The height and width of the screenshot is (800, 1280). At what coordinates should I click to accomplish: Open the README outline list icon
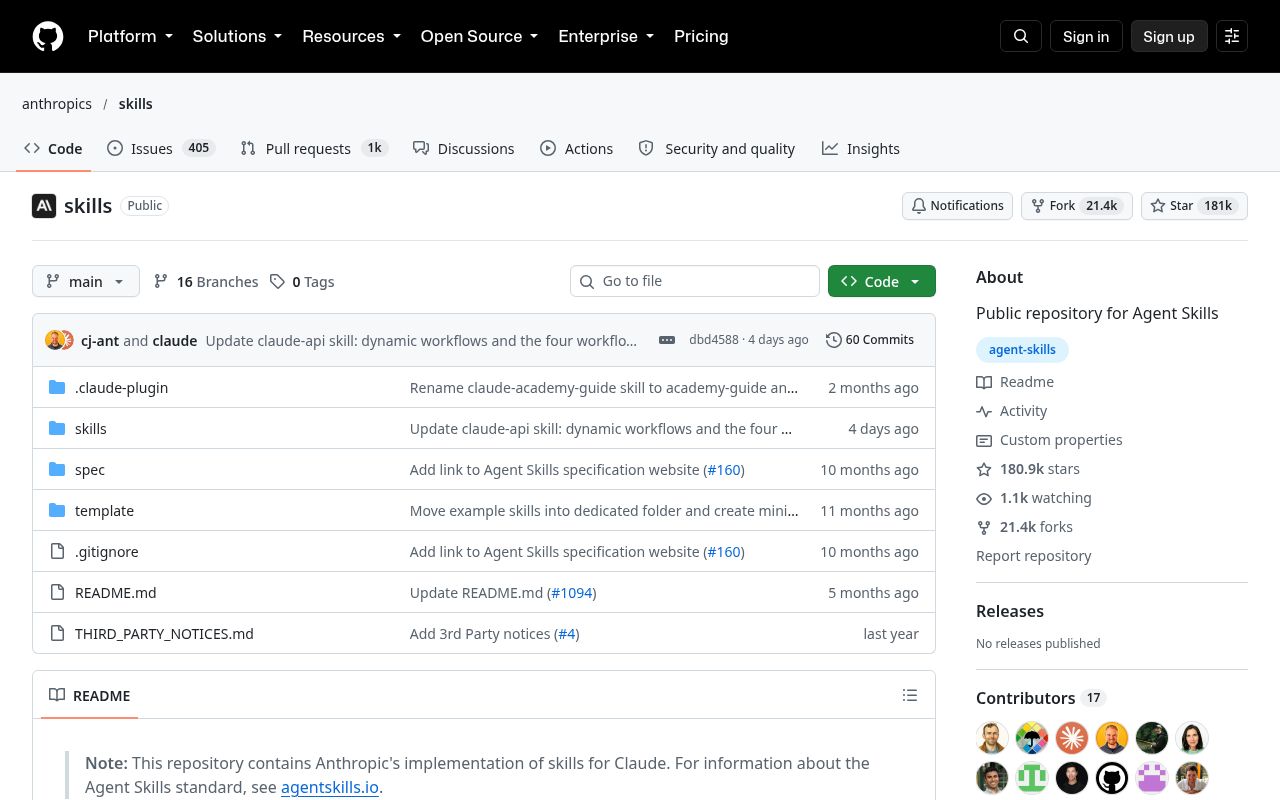[910, 695]
